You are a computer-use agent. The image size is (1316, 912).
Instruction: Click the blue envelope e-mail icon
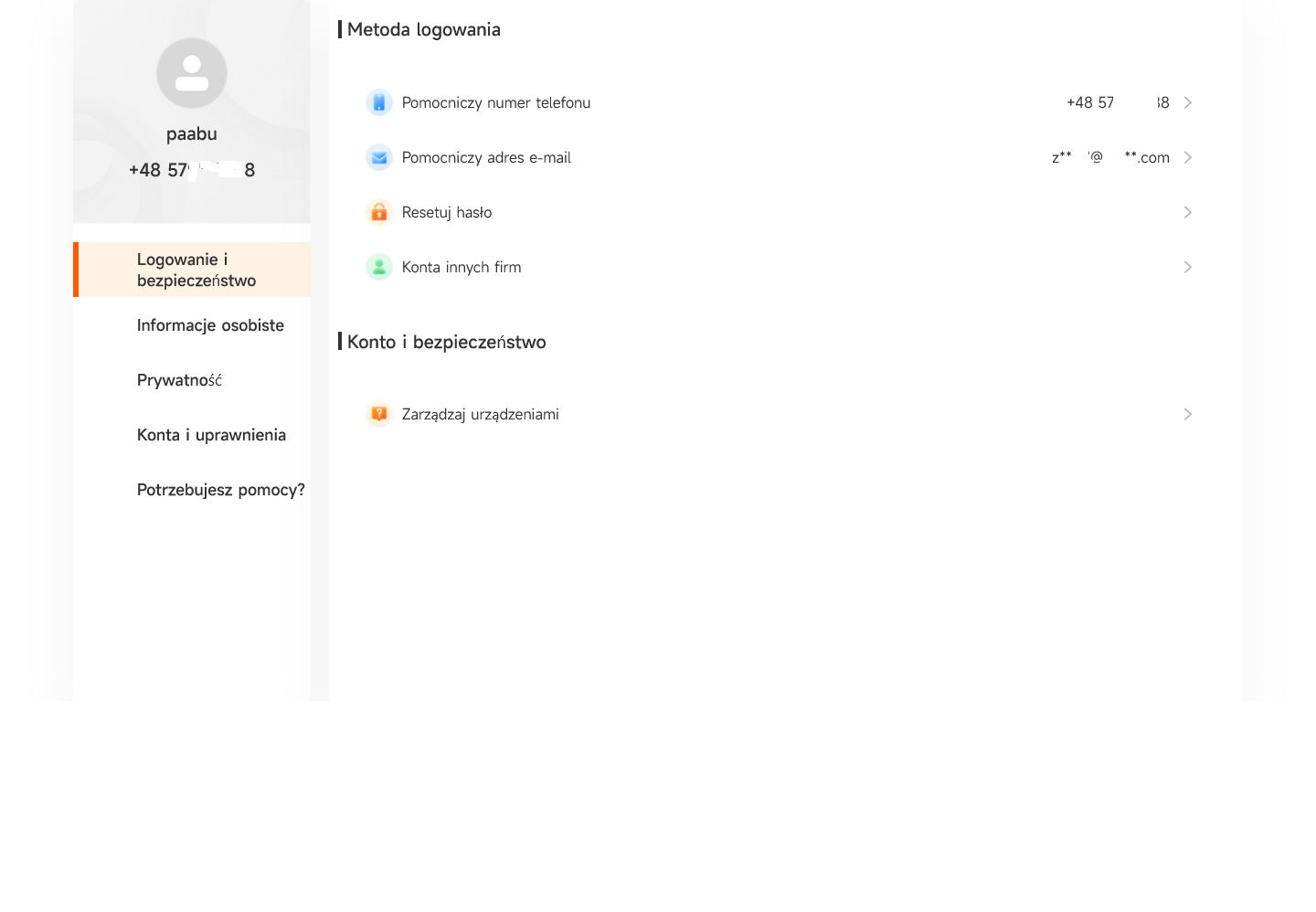tap(379, 157)
